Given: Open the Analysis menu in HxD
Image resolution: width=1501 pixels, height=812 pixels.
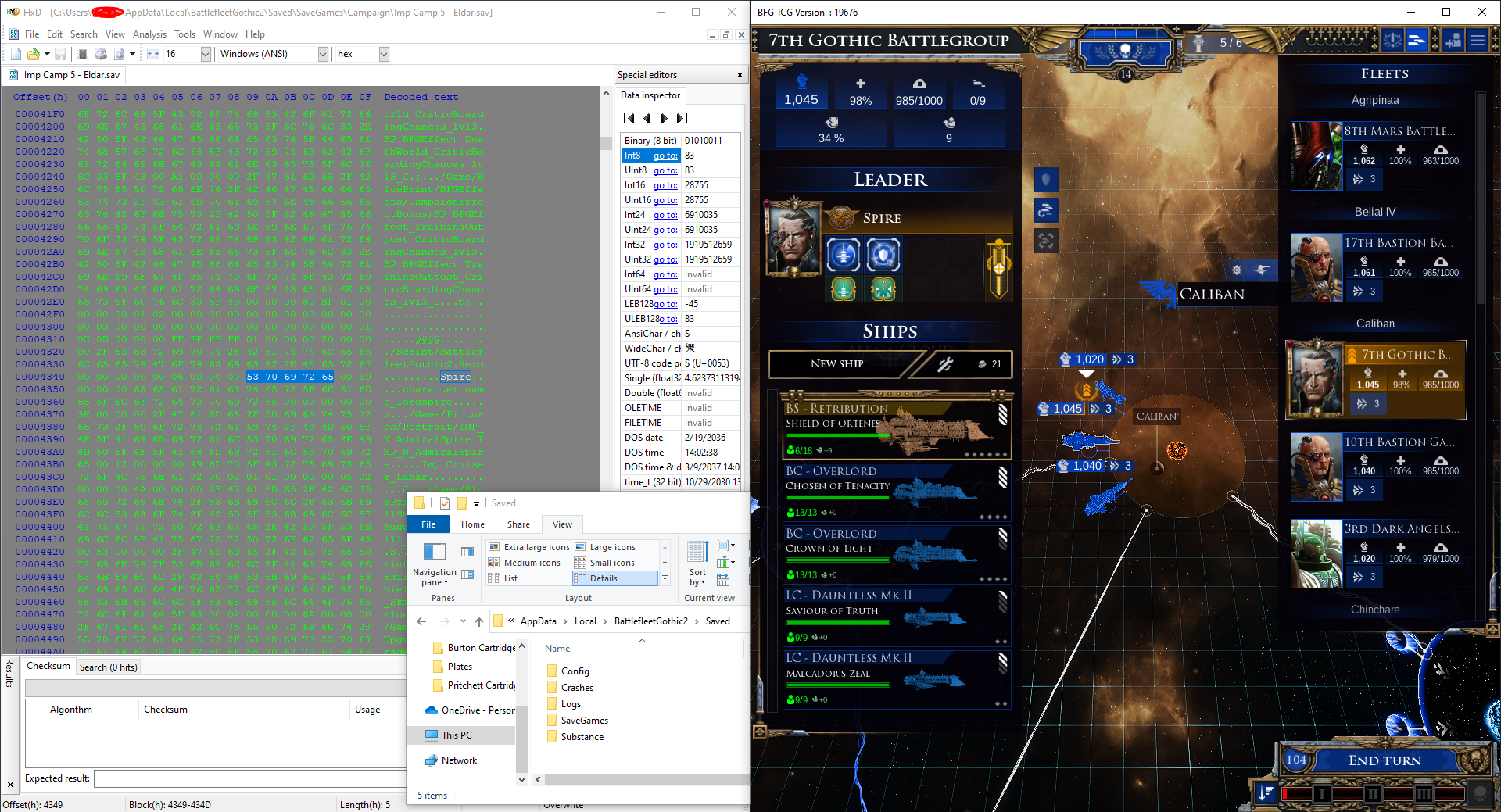Looking at the screenshot, I should pos(149,34).
